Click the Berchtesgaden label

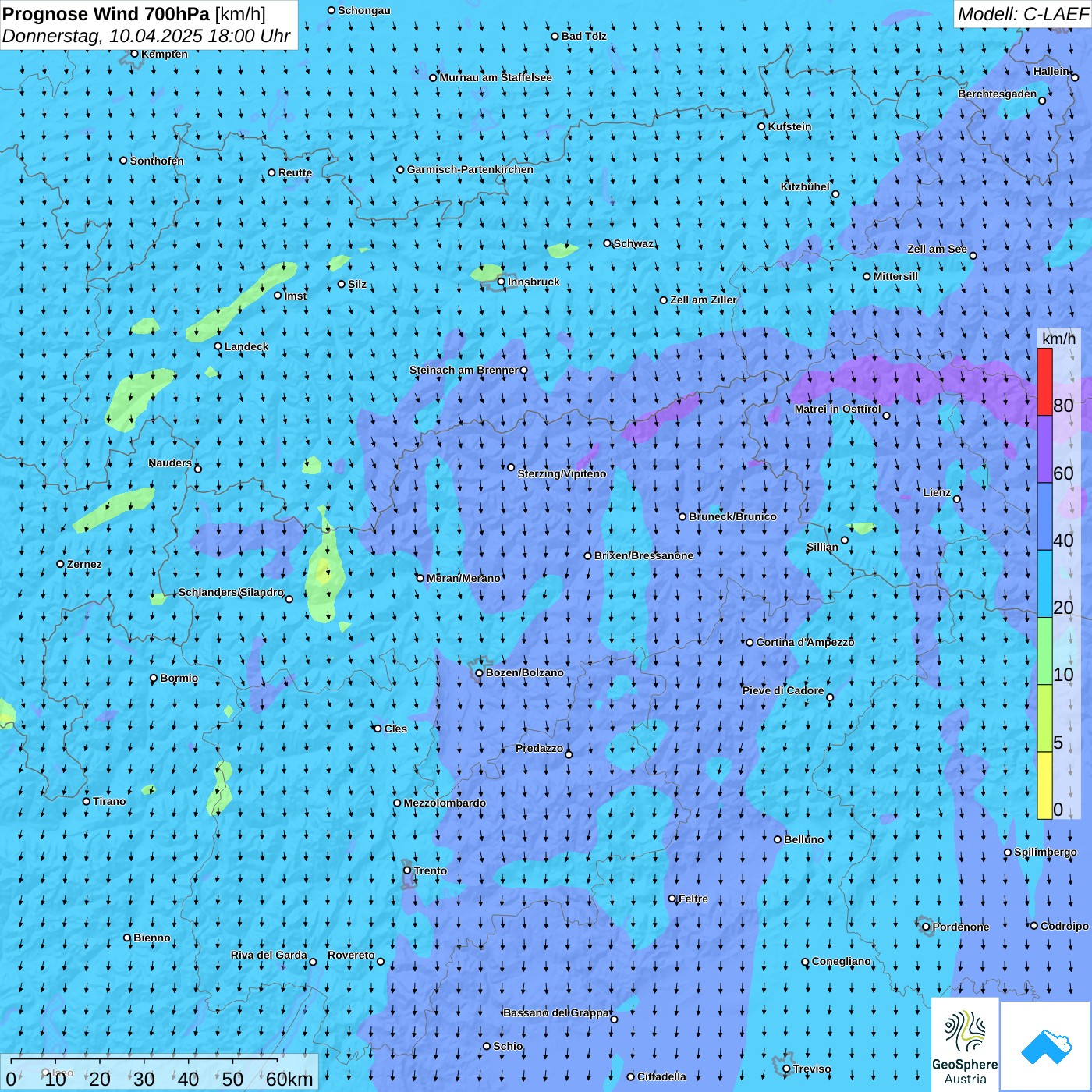[x=998, y=94]
